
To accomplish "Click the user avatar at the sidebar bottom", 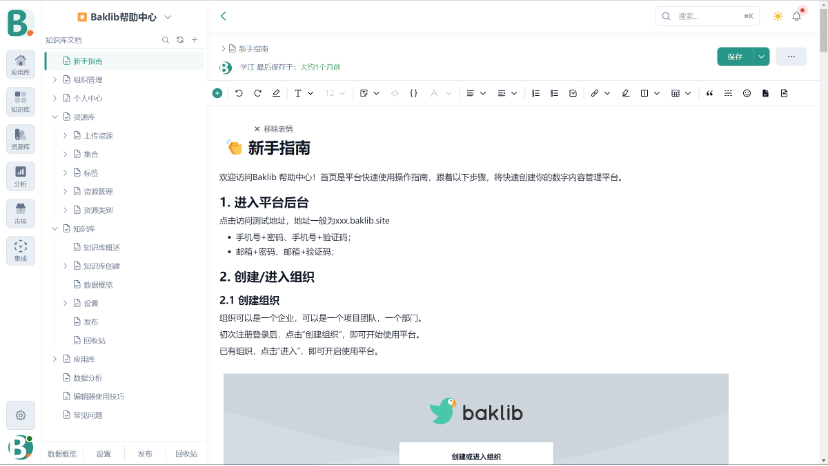I will coord(21,448).
